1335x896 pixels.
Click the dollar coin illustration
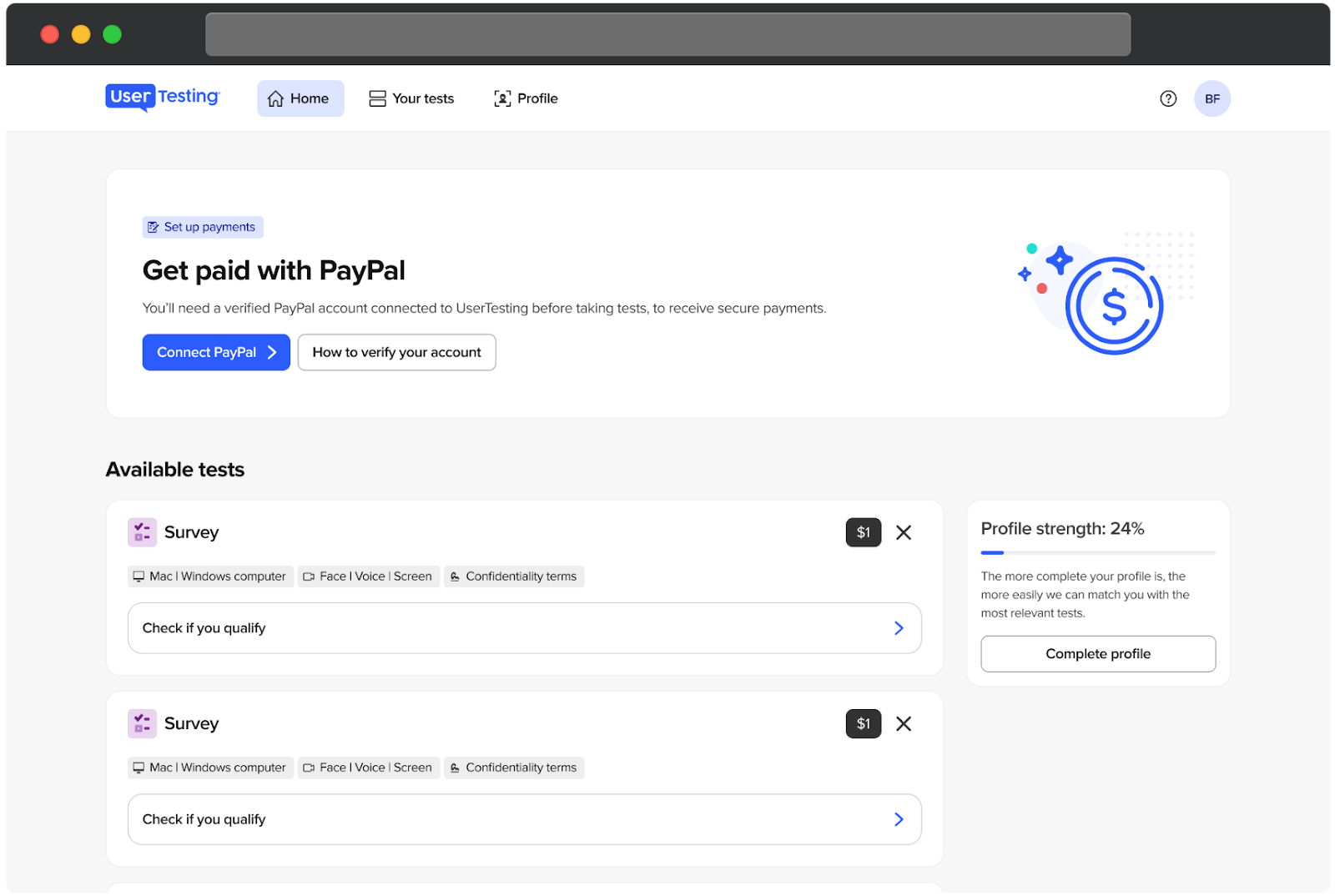[1113, 305]
